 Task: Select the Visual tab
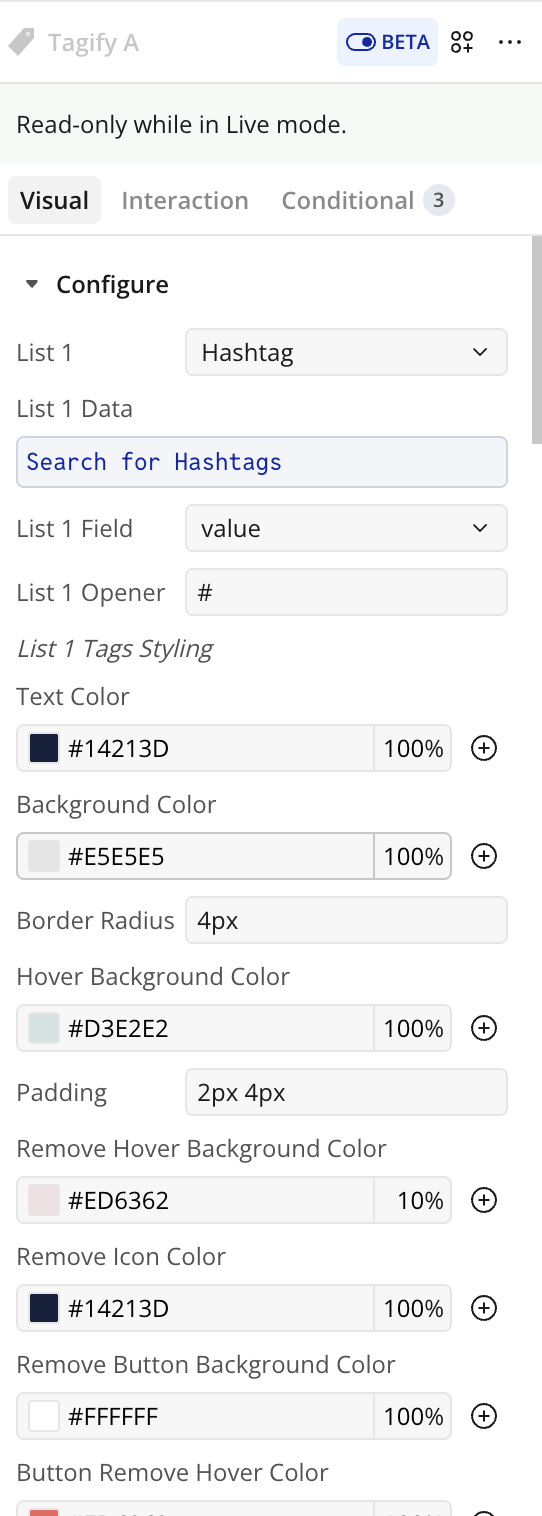55,200
